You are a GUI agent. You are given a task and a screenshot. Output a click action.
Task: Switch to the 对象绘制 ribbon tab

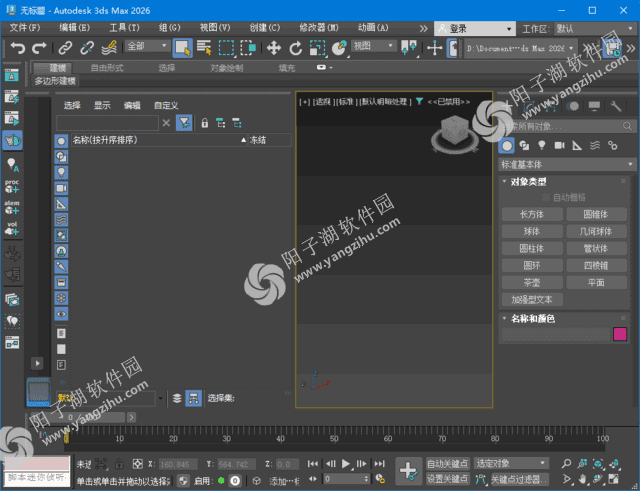pyautogui.click(x=227, y=68)
